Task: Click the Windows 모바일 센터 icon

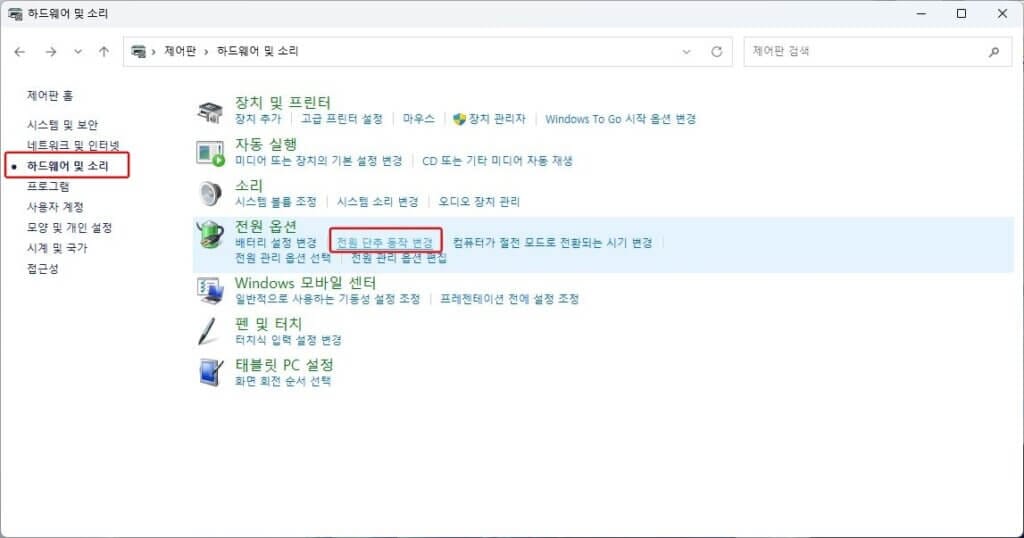Action: pos(210,291)
